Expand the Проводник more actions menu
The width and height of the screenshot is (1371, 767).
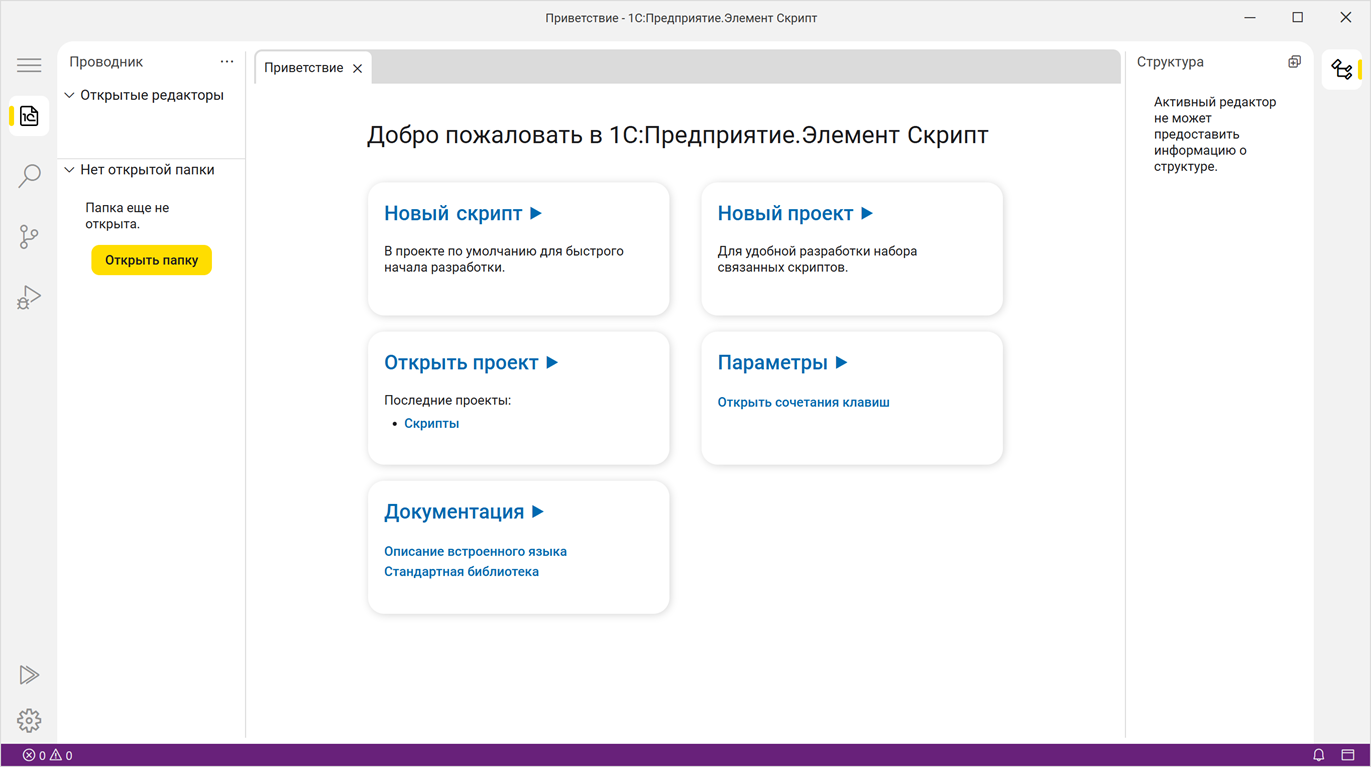click(227, 61)
